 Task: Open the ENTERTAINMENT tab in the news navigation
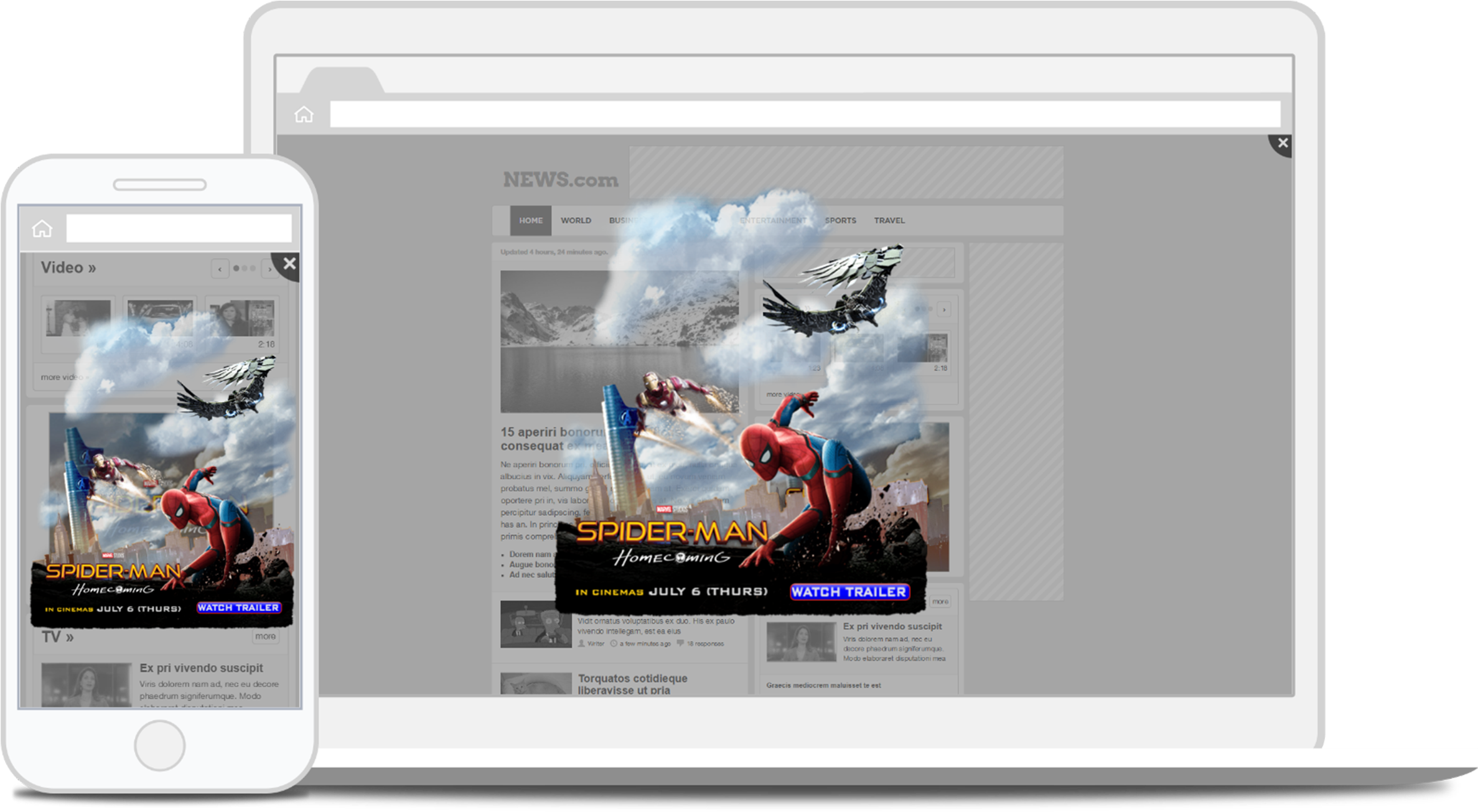pyautogui.click(x=773, y=220)
